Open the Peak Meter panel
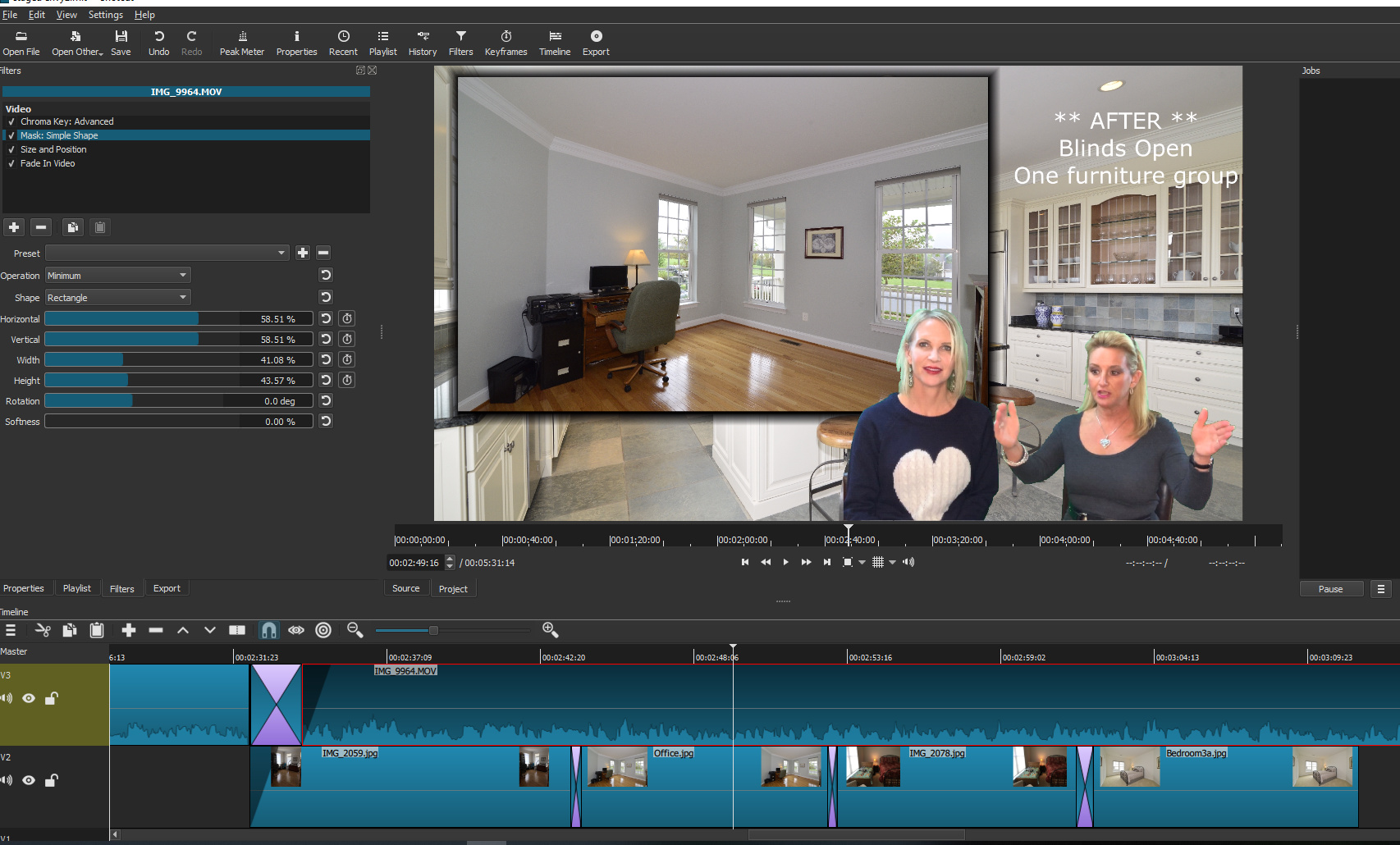 242,43
